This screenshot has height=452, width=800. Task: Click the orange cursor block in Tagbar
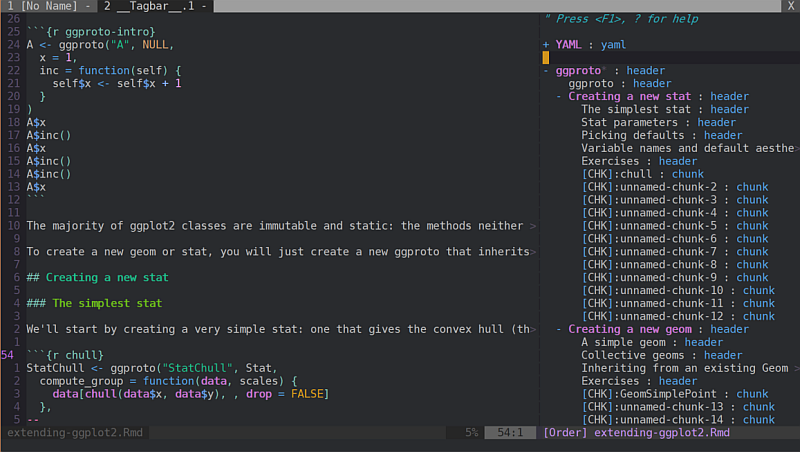pos(546,58)
